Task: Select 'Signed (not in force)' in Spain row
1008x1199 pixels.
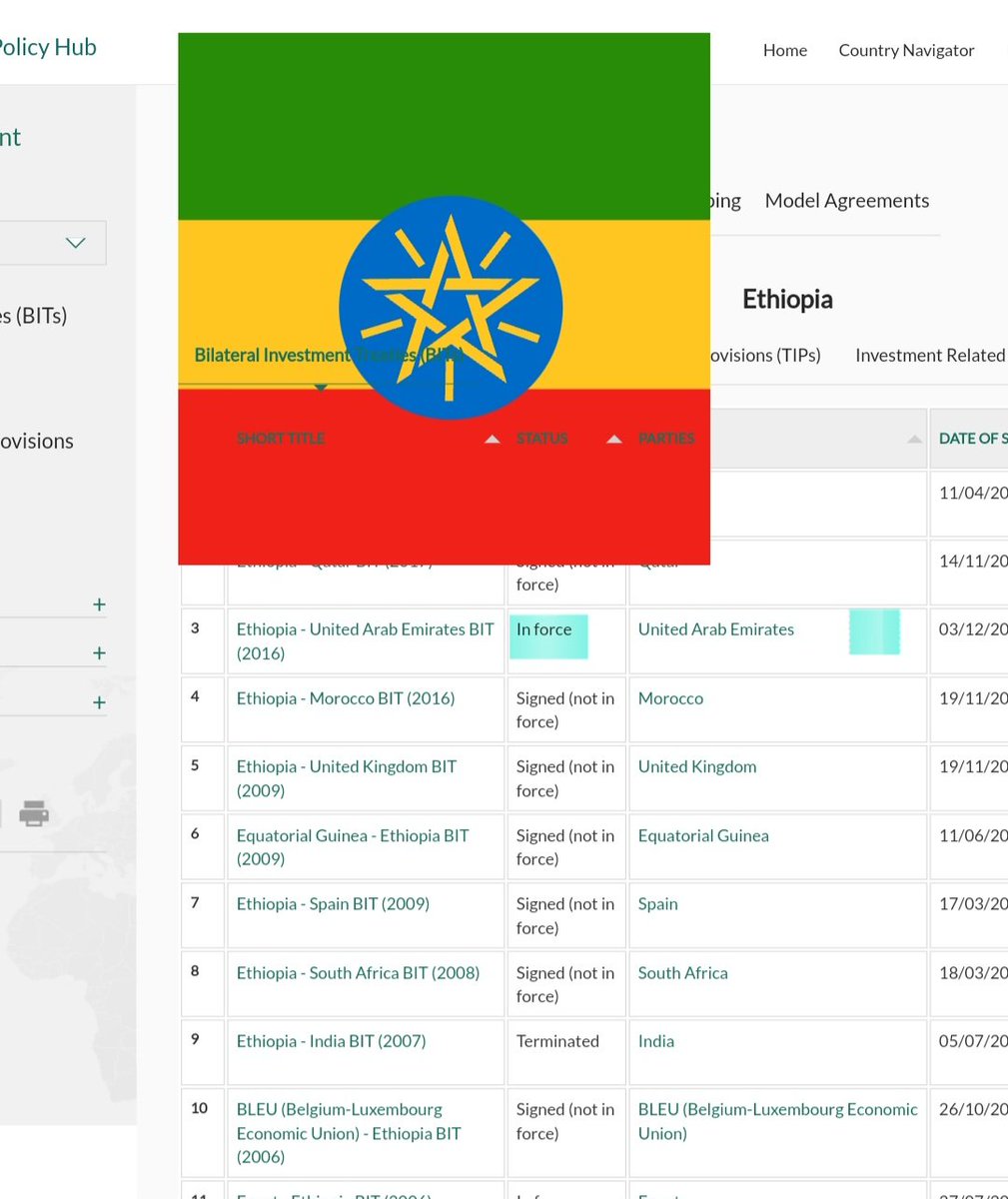Action: tap(565, 916)
